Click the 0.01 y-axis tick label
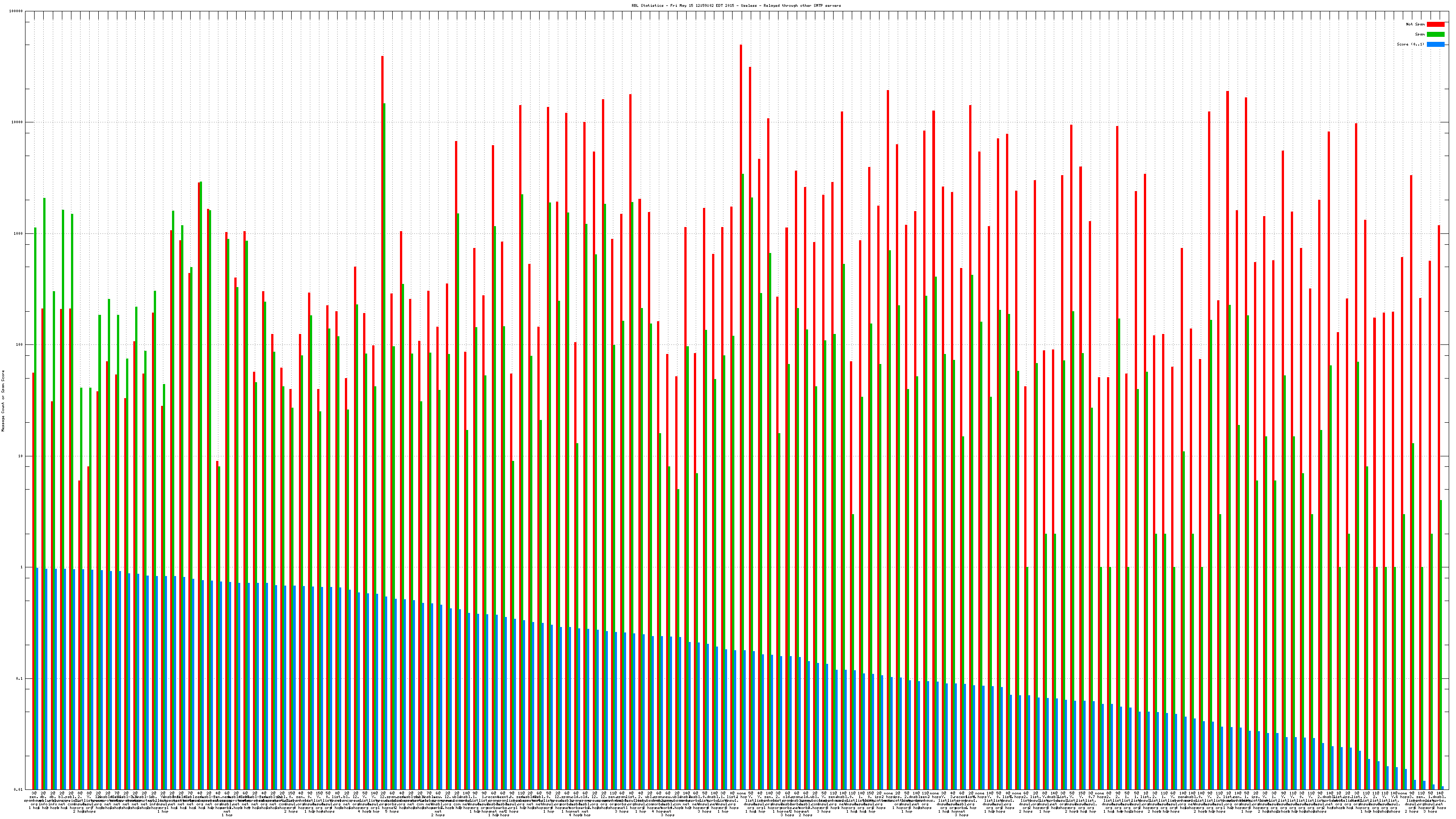The width and height of the screenshot is (1456, 819). 19,789
